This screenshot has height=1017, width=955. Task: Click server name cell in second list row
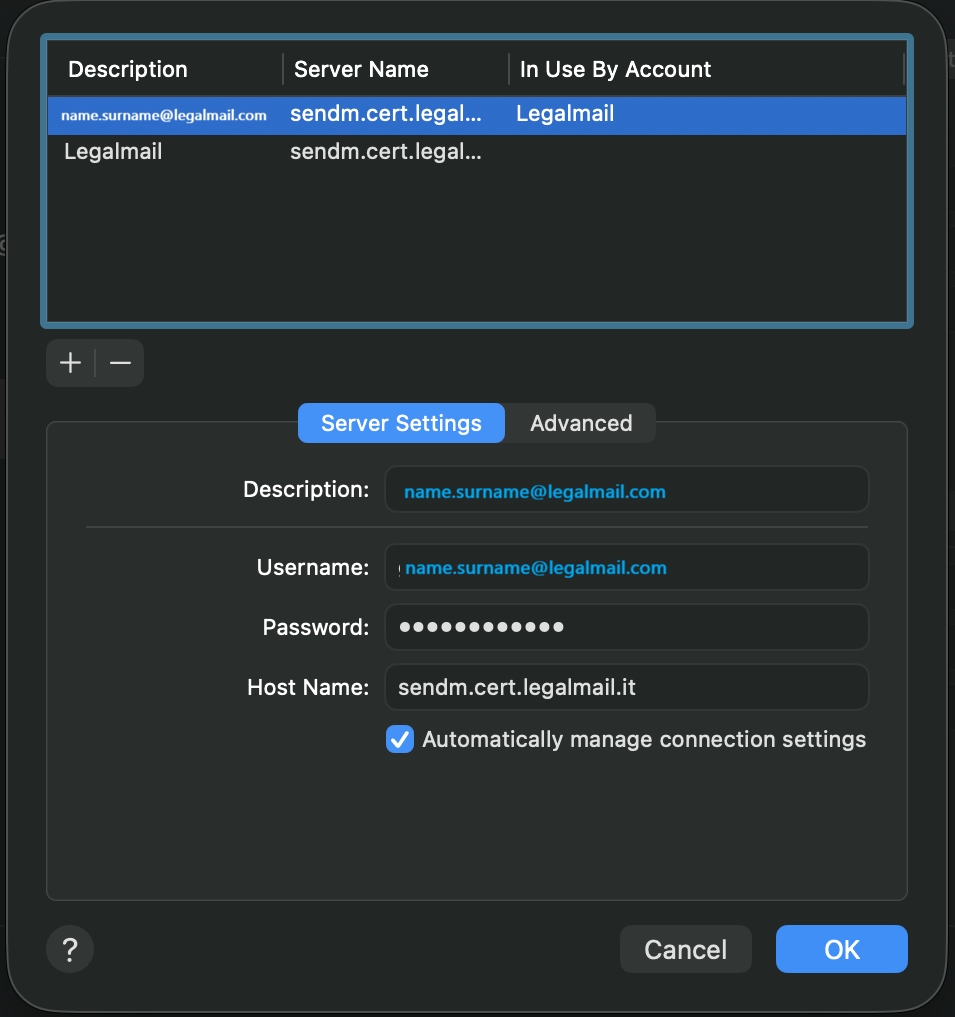pos(386,152)
